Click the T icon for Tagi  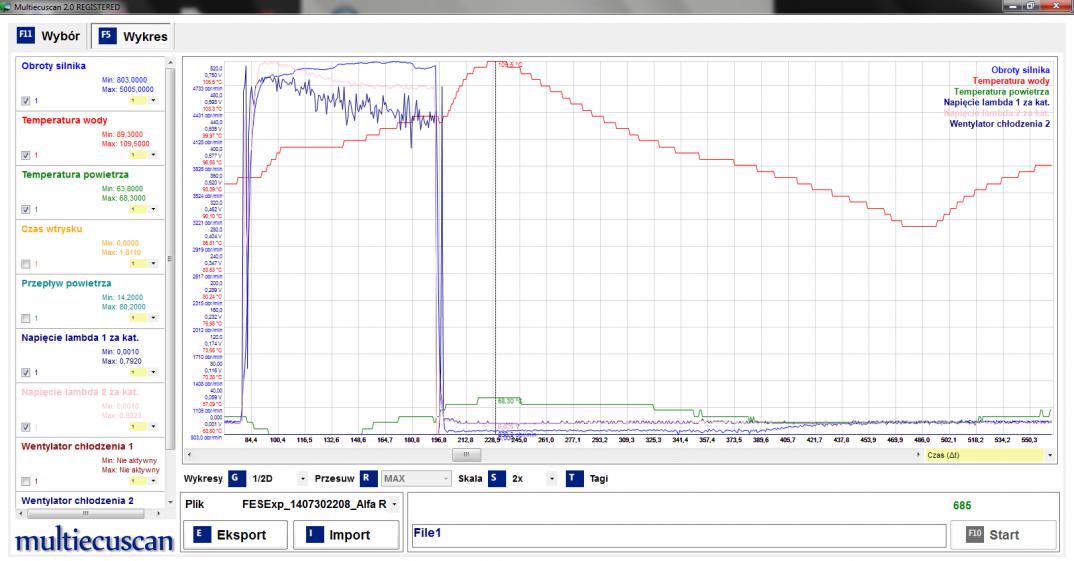574,478
